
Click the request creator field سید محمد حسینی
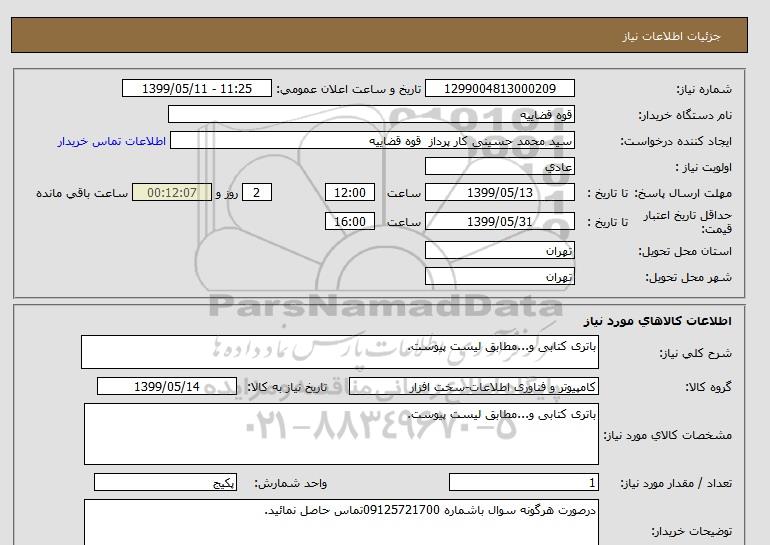372,140
